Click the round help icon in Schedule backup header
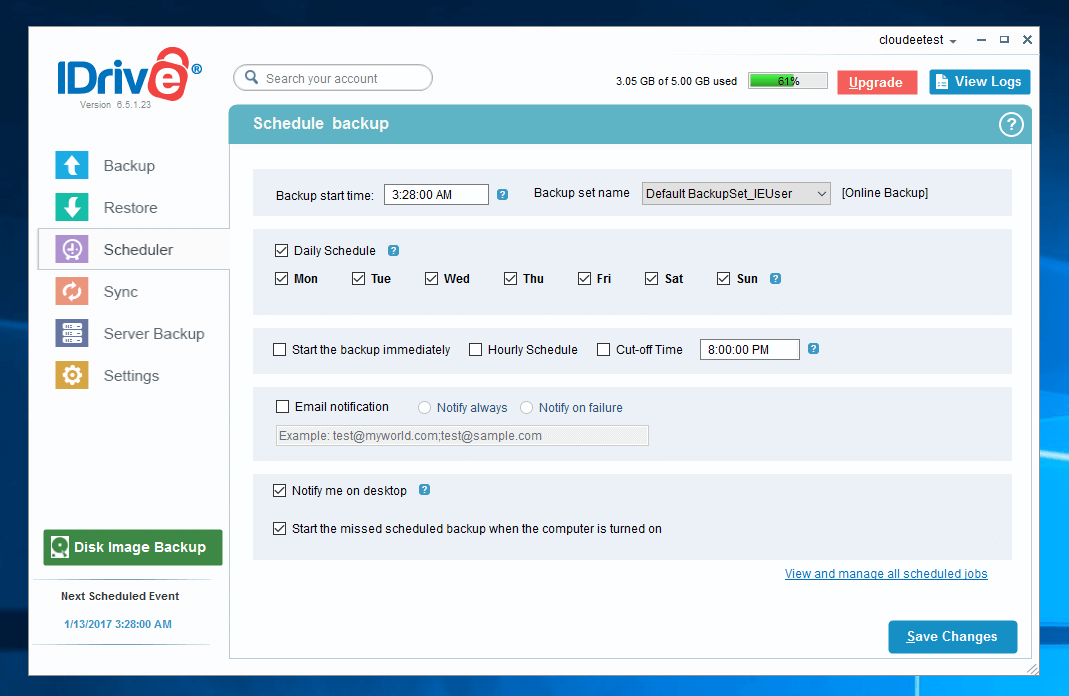 pos(1011,124)
